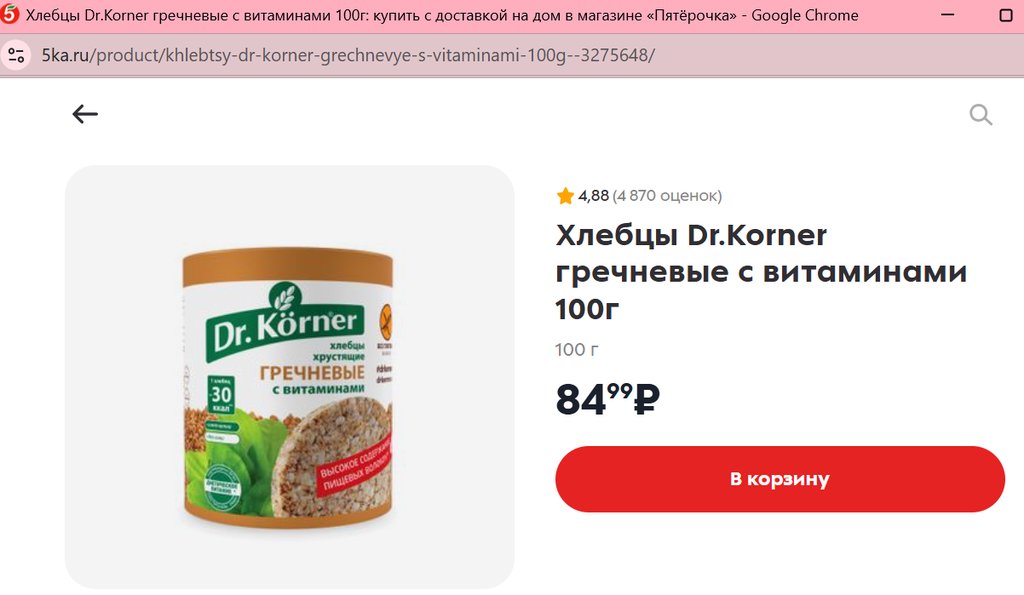
Task: Click the green 30 ккал badge on package
Action: tap(221, 394)
